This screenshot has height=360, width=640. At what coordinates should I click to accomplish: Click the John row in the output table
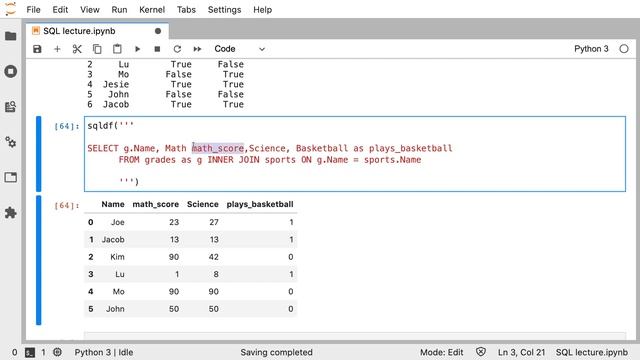(191, 309)
